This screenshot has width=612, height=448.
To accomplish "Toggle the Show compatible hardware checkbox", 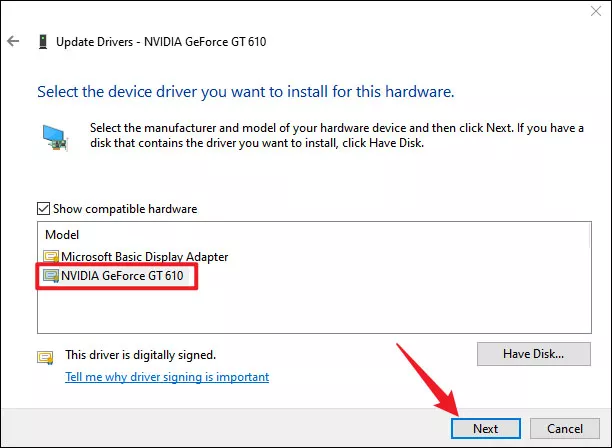I will coord(43,209).
